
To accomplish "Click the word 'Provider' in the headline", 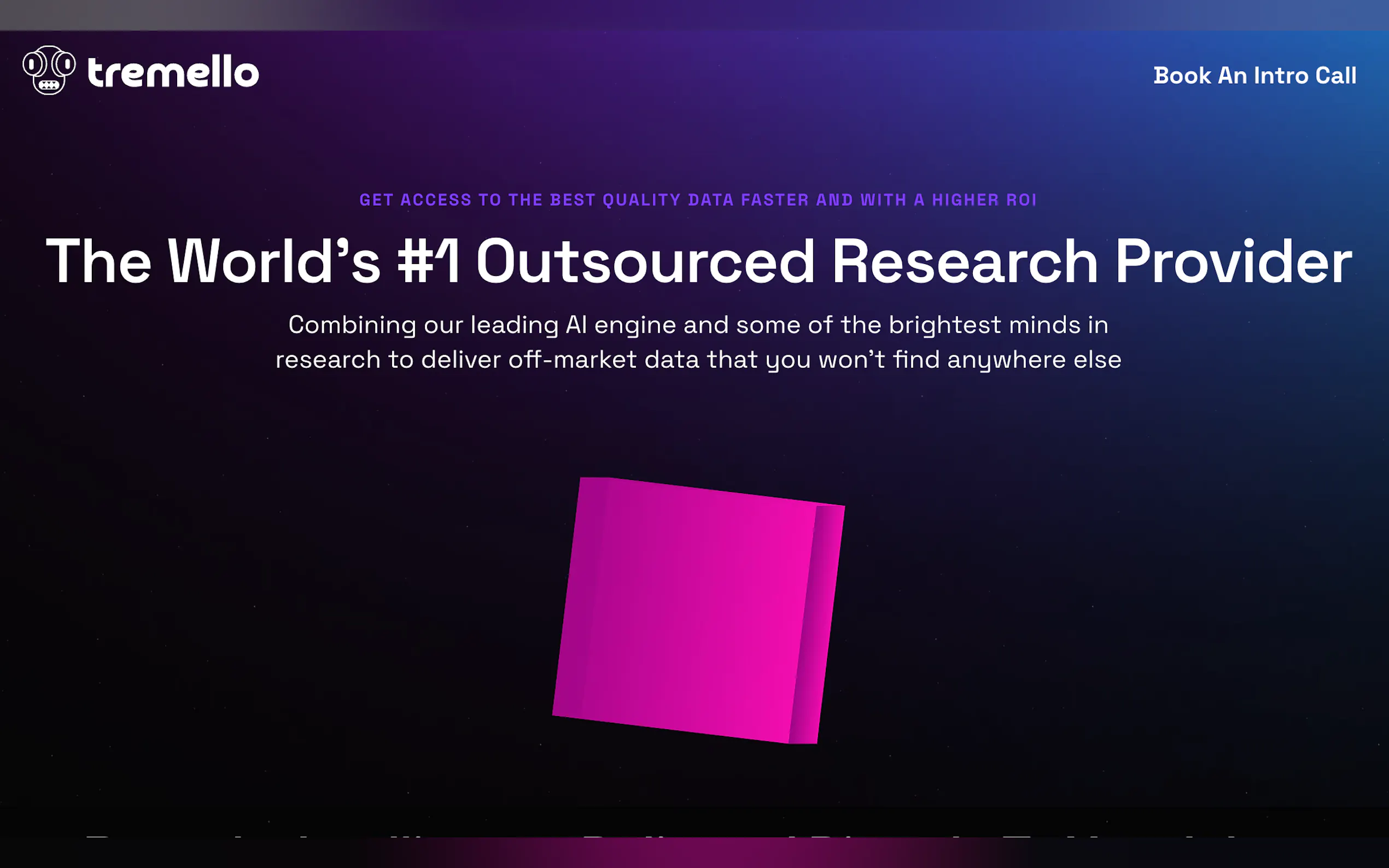I will tap(1233, 262).
